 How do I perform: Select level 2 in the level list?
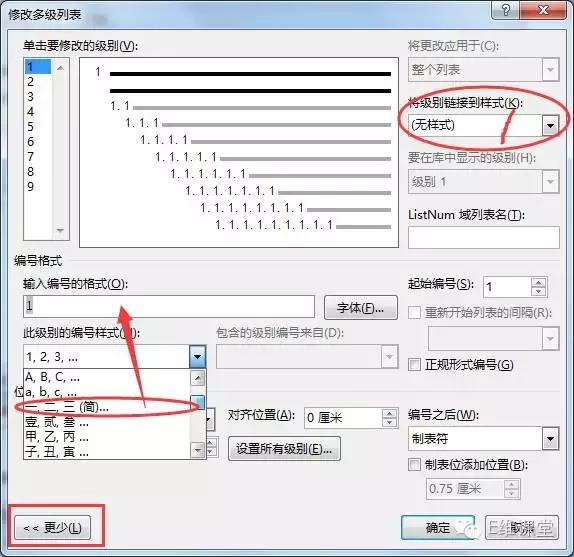coord(38,82)
